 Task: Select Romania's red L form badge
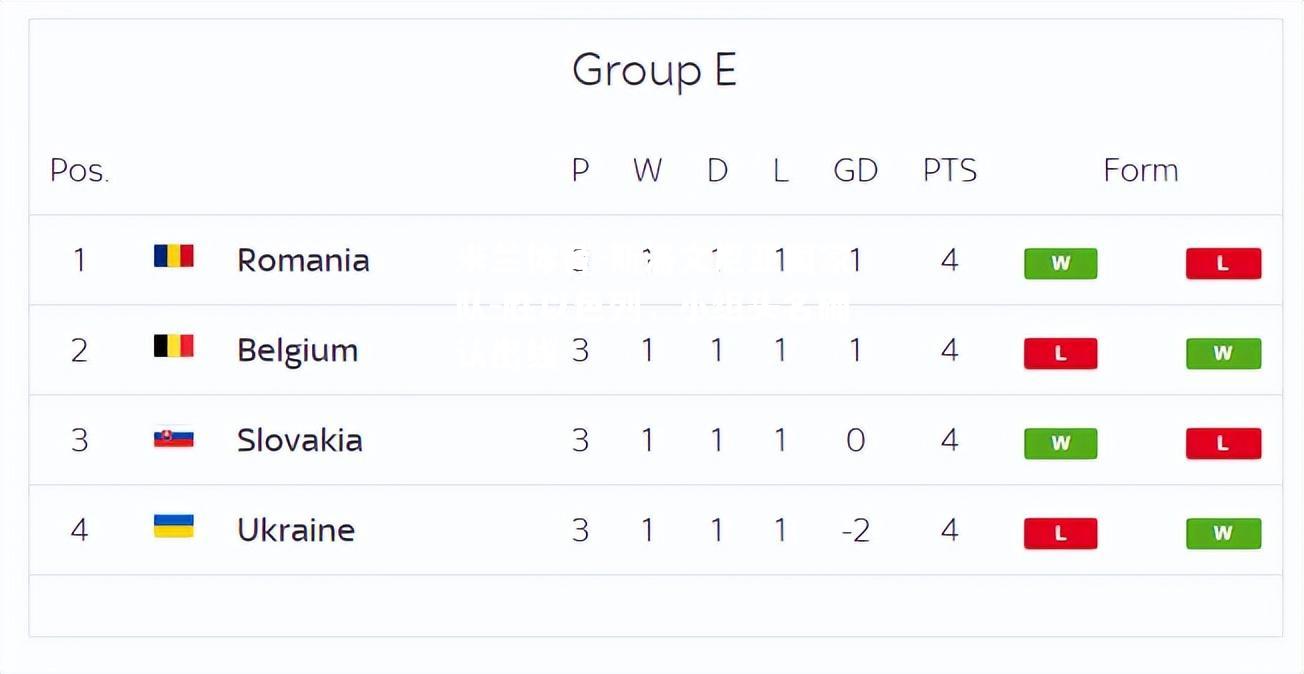(1223, 264)
